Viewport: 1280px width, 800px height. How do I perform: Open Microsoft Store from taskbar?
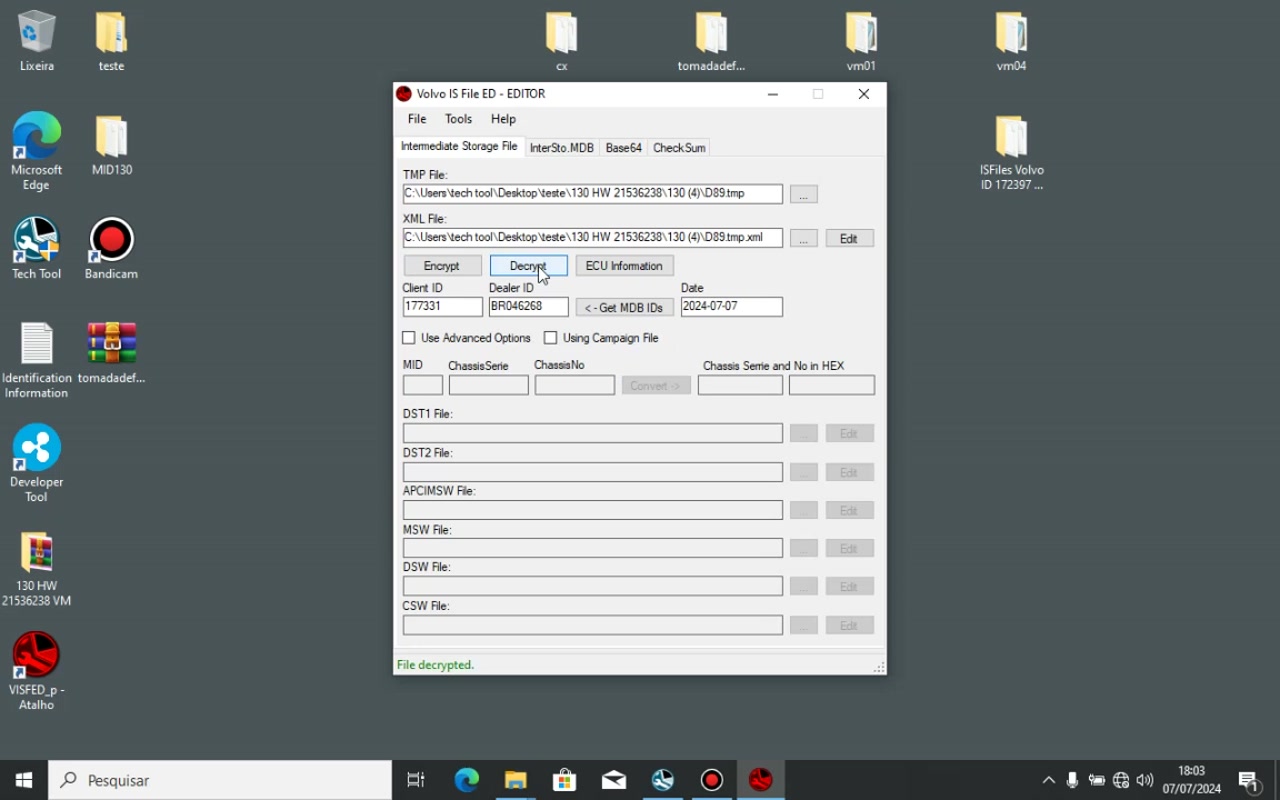564,780
